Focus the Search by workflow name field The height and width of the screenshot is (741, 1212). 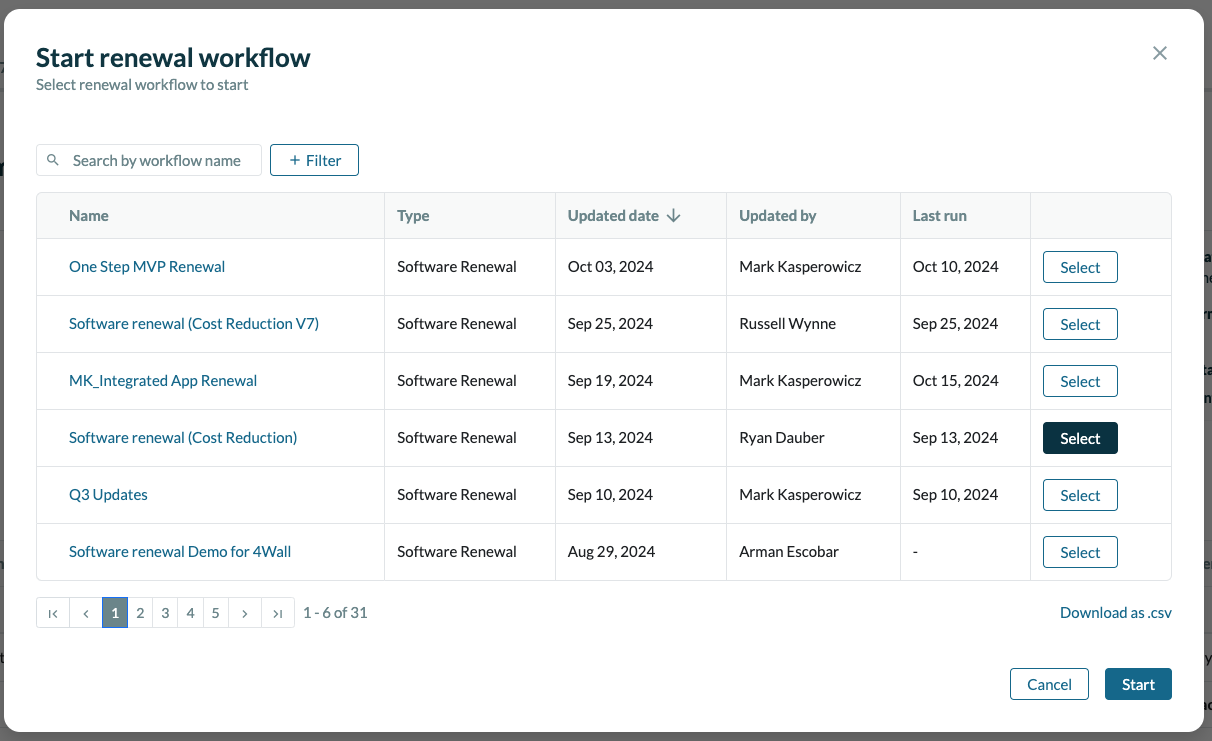[x=160, y=160]
